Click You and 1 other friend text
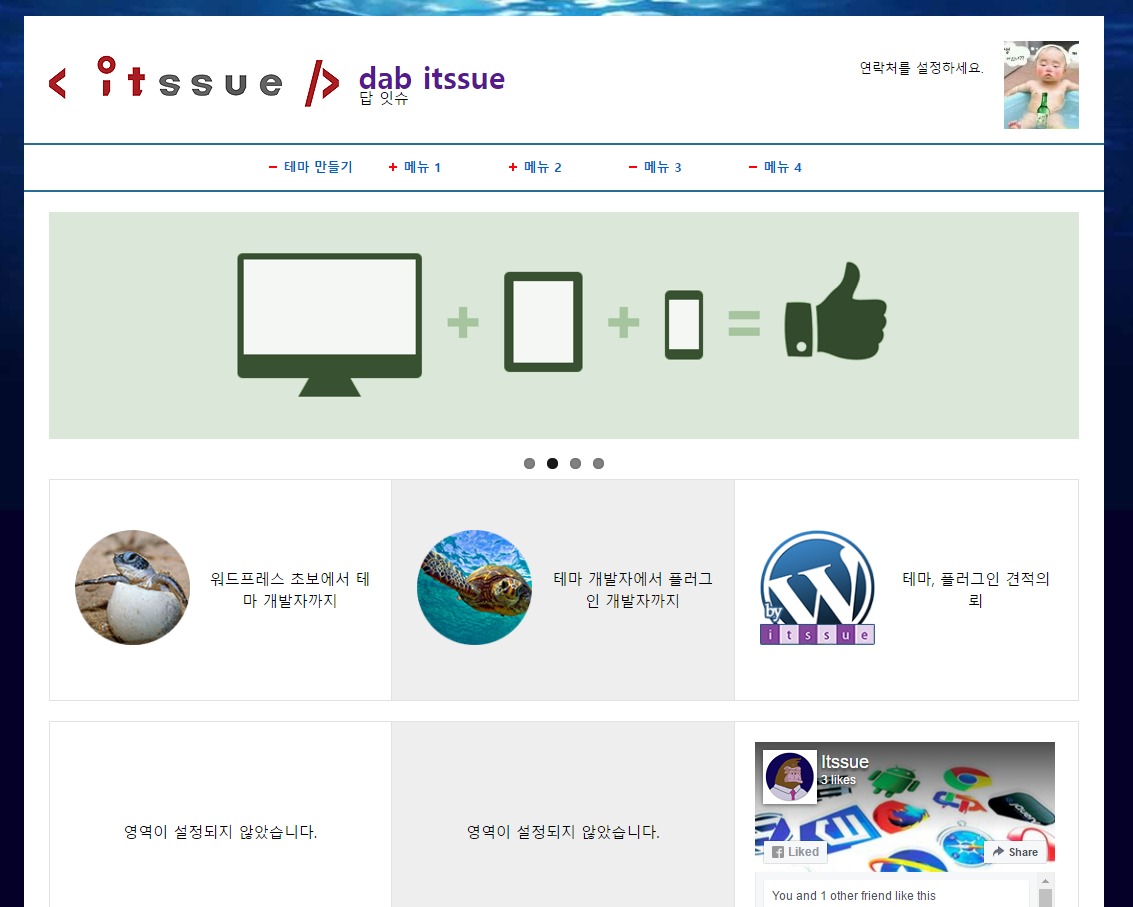This screenshot has height=907, width=1133. pos(853,895)
